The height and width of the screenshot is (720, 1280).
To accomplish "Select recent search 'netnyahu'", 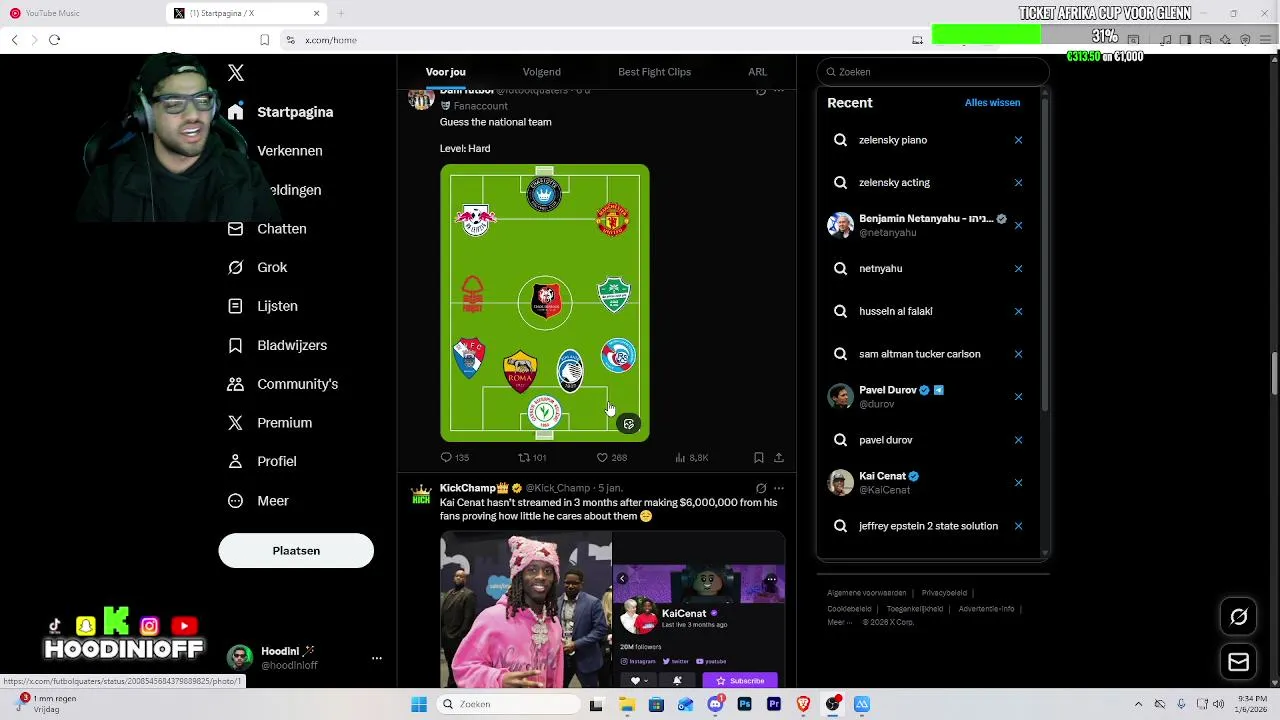I will (x=880, y=269).
